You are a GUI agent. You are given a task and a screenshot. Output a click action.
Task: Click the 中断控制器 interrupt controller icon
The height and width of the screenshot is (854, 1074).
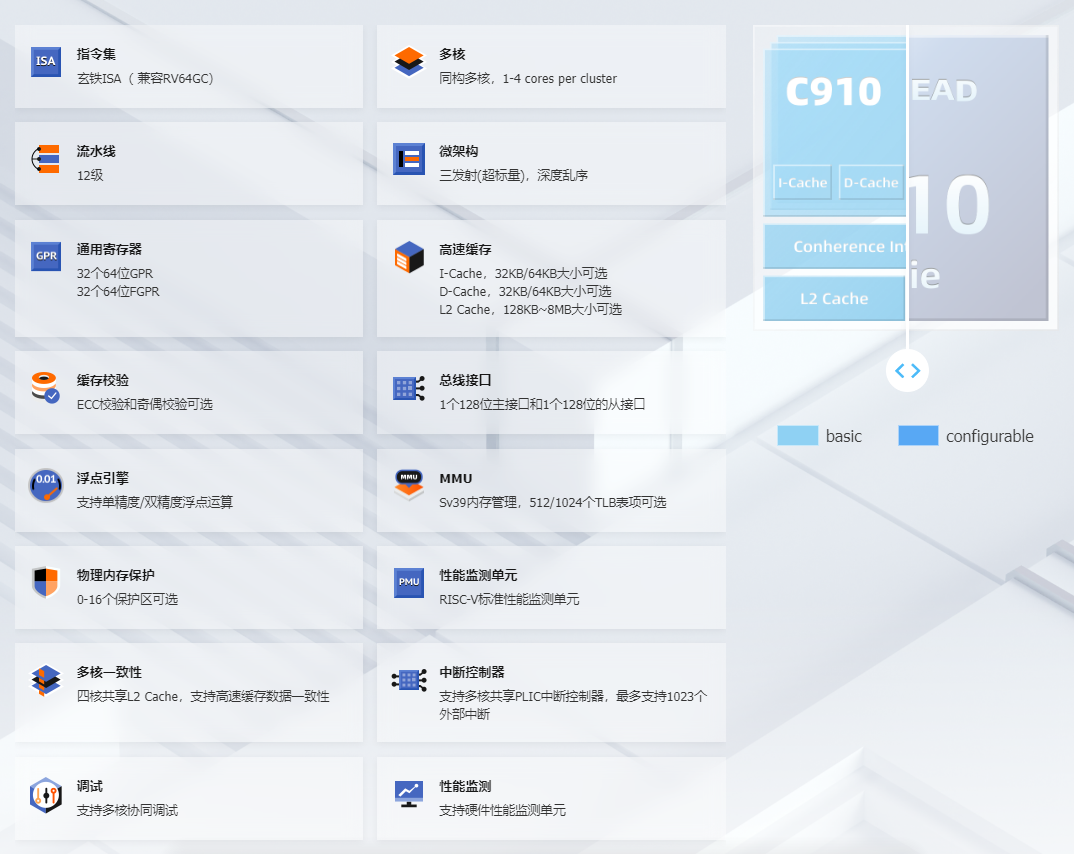(x=408, y=680)
